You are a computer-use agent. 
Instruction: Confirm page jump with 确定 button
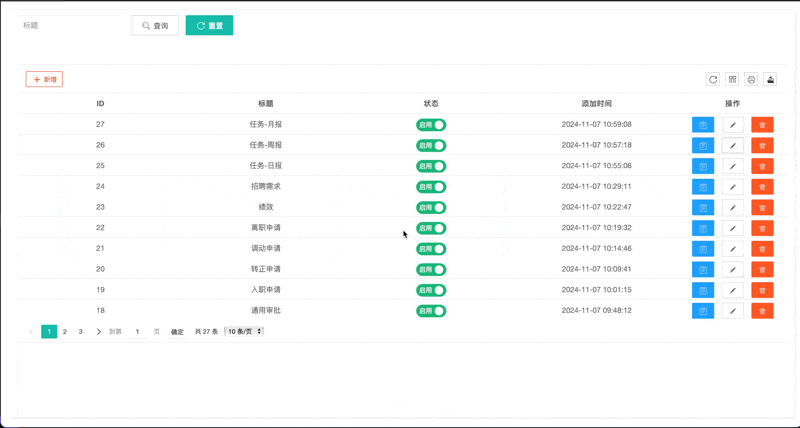click(x=177, y=332)
